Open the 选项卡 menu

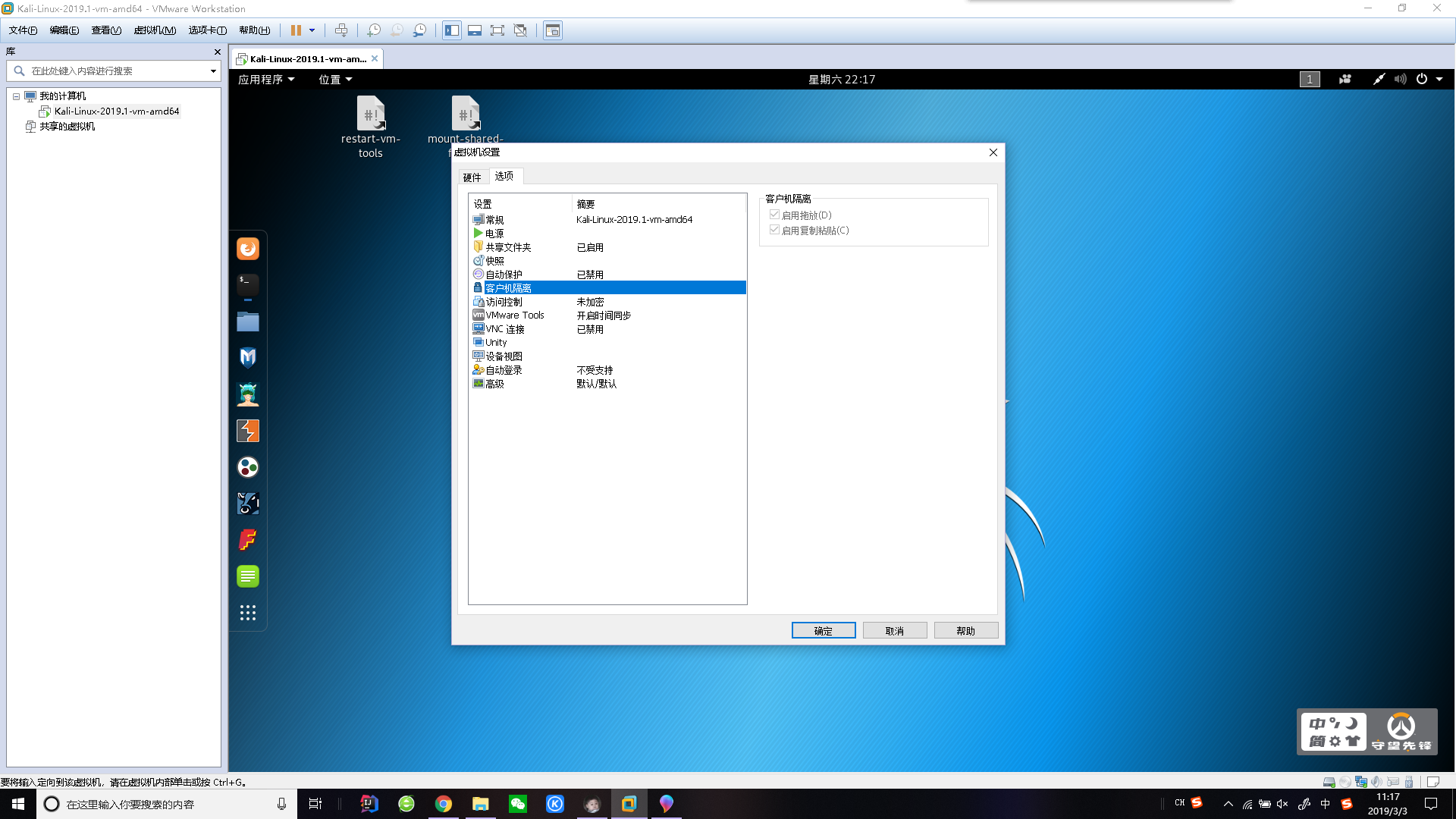coord(207,30)
